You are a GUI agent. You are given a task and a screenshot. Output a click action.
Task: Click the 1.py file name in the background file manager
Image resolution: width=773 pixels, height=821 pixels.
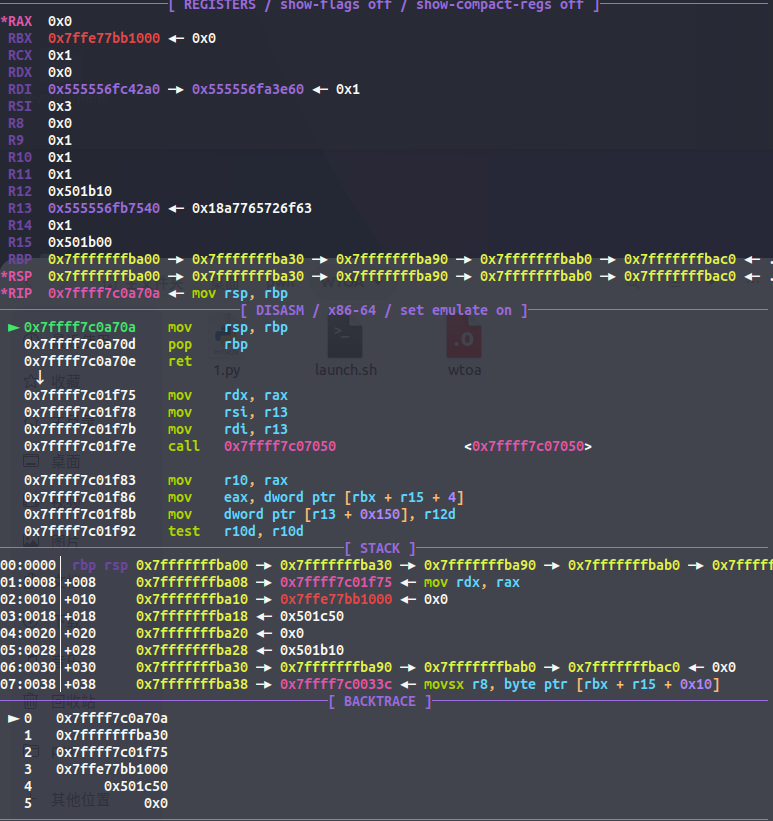click(x=227, y=370)
